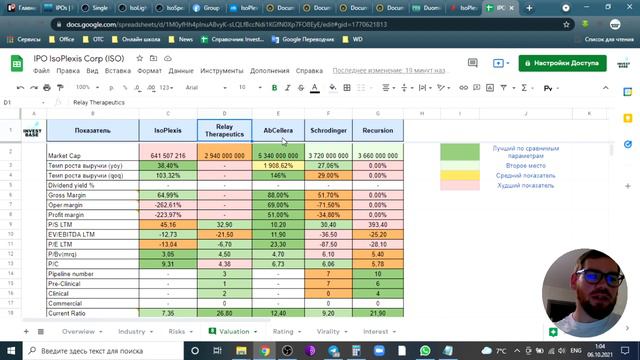This screenshot has height=360, width=640.
Task: Open the present to meeting button
Action: (501, 63)
